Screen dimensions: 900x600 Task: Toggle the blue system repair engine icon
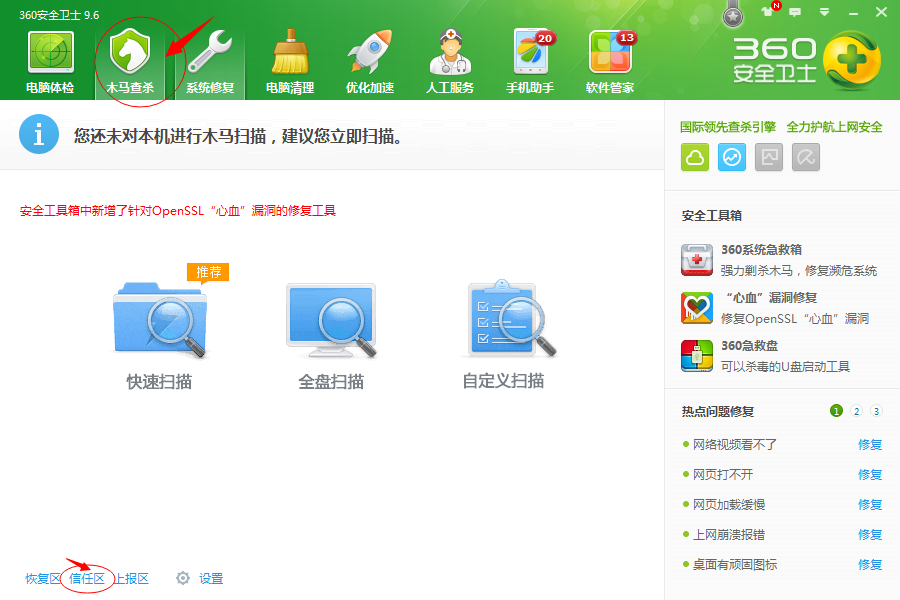[x=732, y=157]
